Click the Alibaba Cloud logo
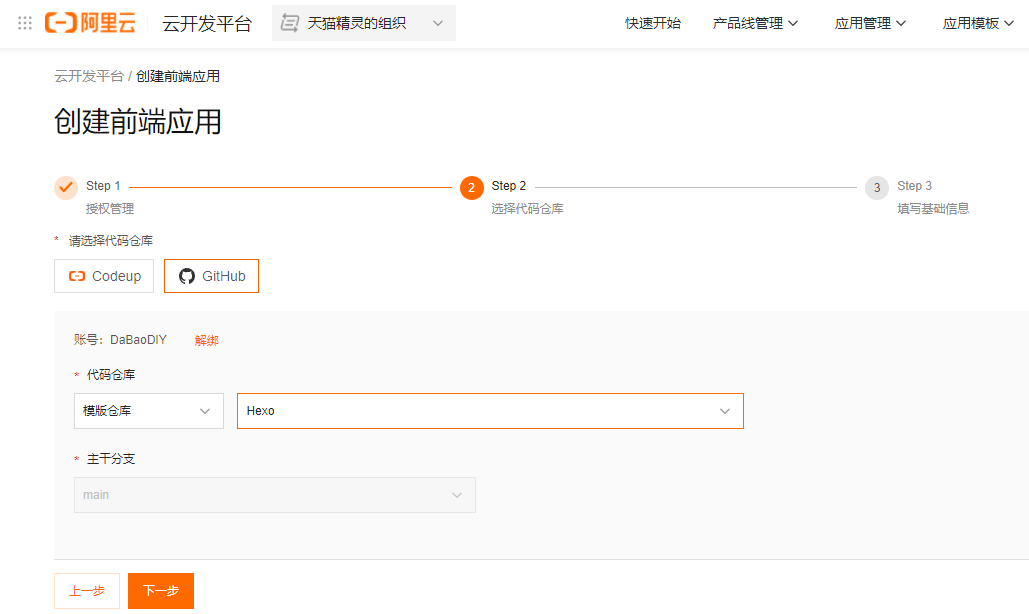Viewport: 1029px width, 614px height. 90,23
